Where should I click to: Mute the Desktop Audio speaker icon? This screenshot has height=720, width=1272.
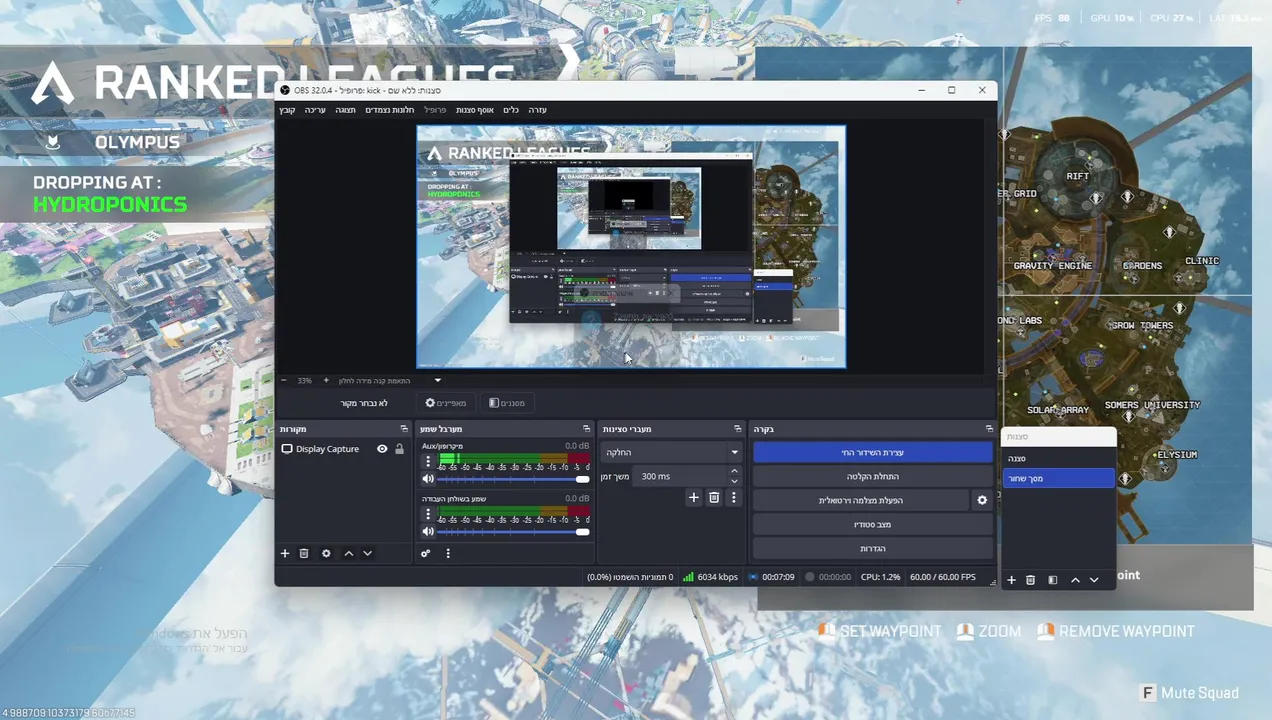click(428, 532)
